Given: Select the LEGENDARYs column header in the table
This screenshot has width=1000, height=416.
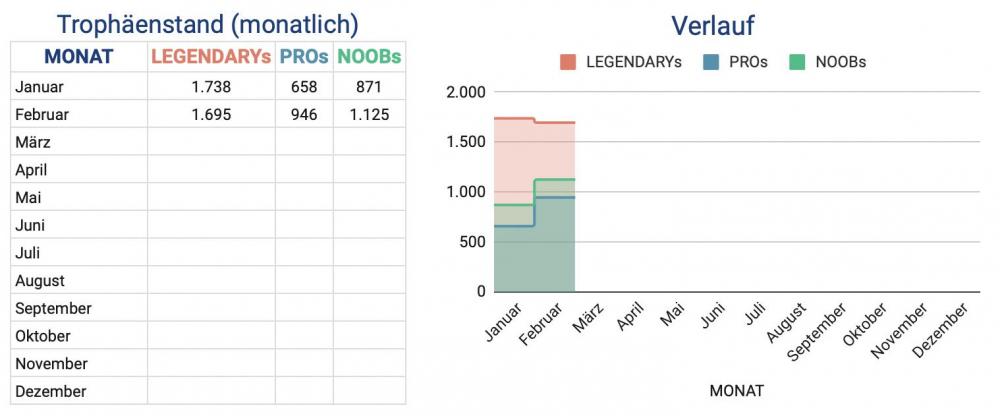Looking at the screenshot, I should (x=211, y=57).
